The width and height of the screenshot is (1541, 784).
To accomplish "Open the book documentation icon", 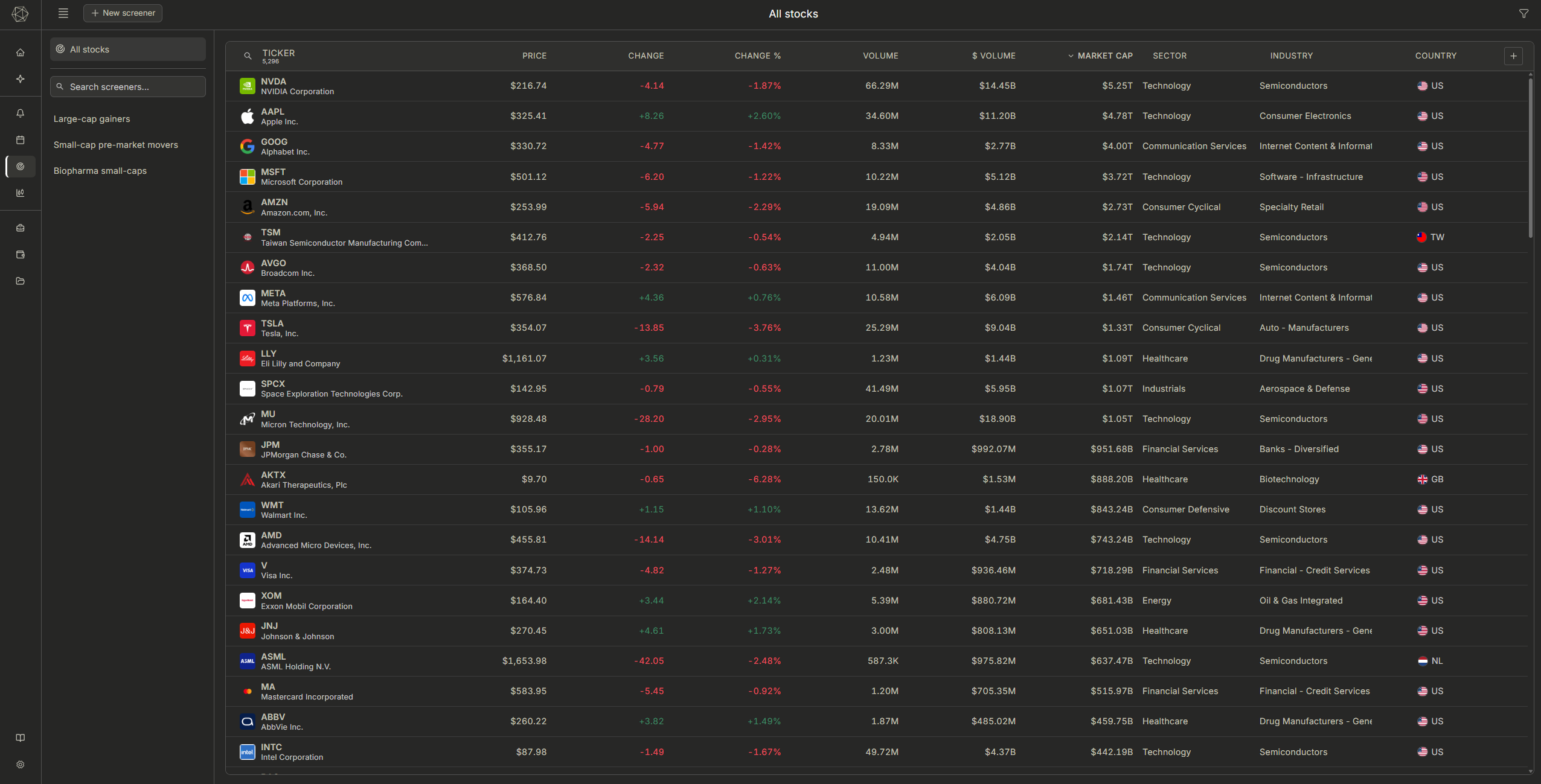I will (21, 738).
